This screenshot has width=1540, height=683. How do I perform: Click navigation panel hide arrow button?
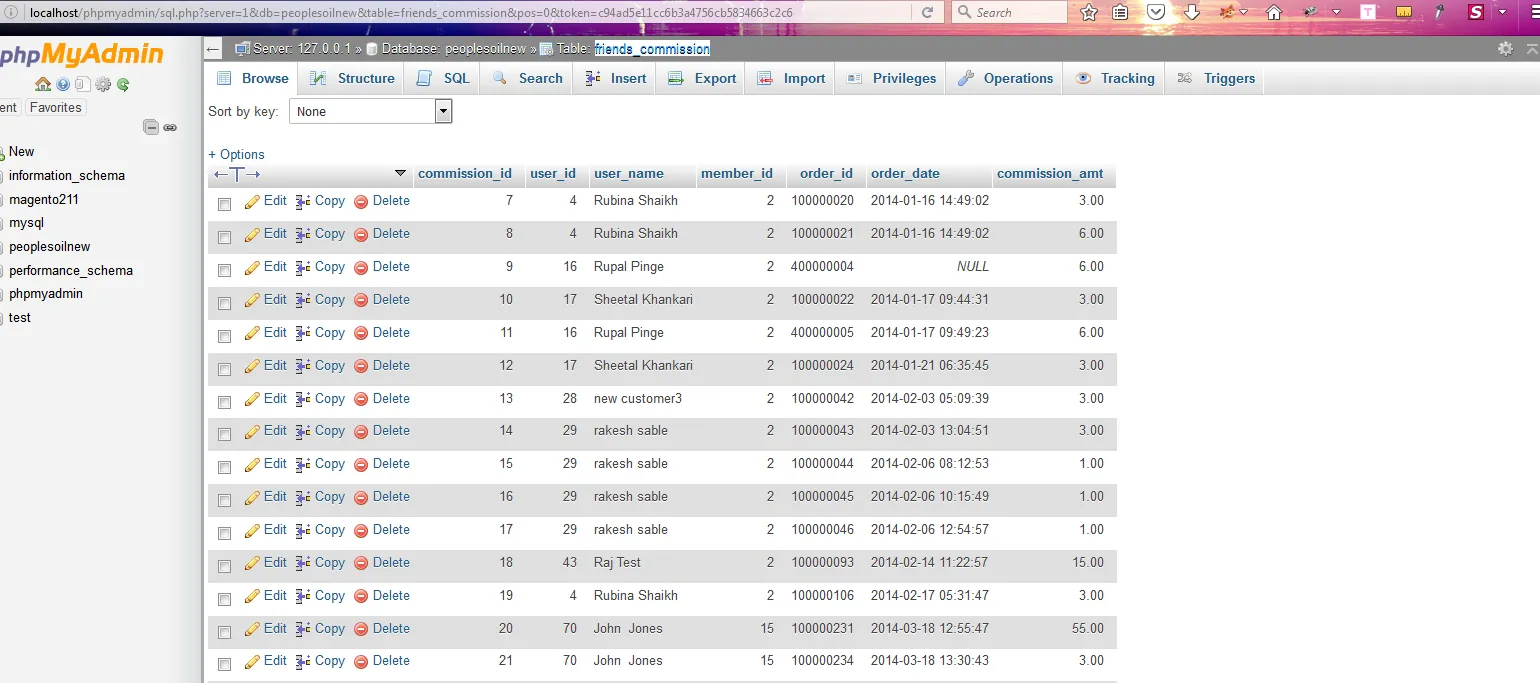tap(212, 49)
